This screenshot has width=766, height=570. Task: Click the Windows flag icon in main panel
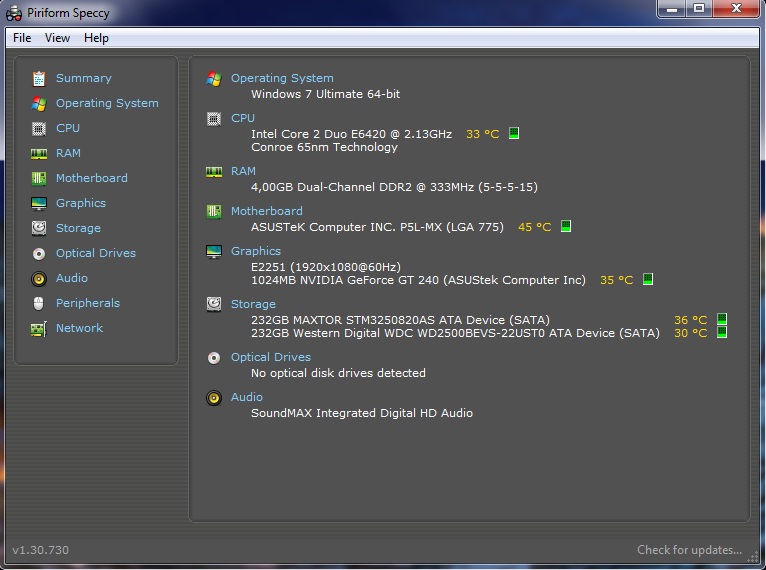click(x=214, y=78)
